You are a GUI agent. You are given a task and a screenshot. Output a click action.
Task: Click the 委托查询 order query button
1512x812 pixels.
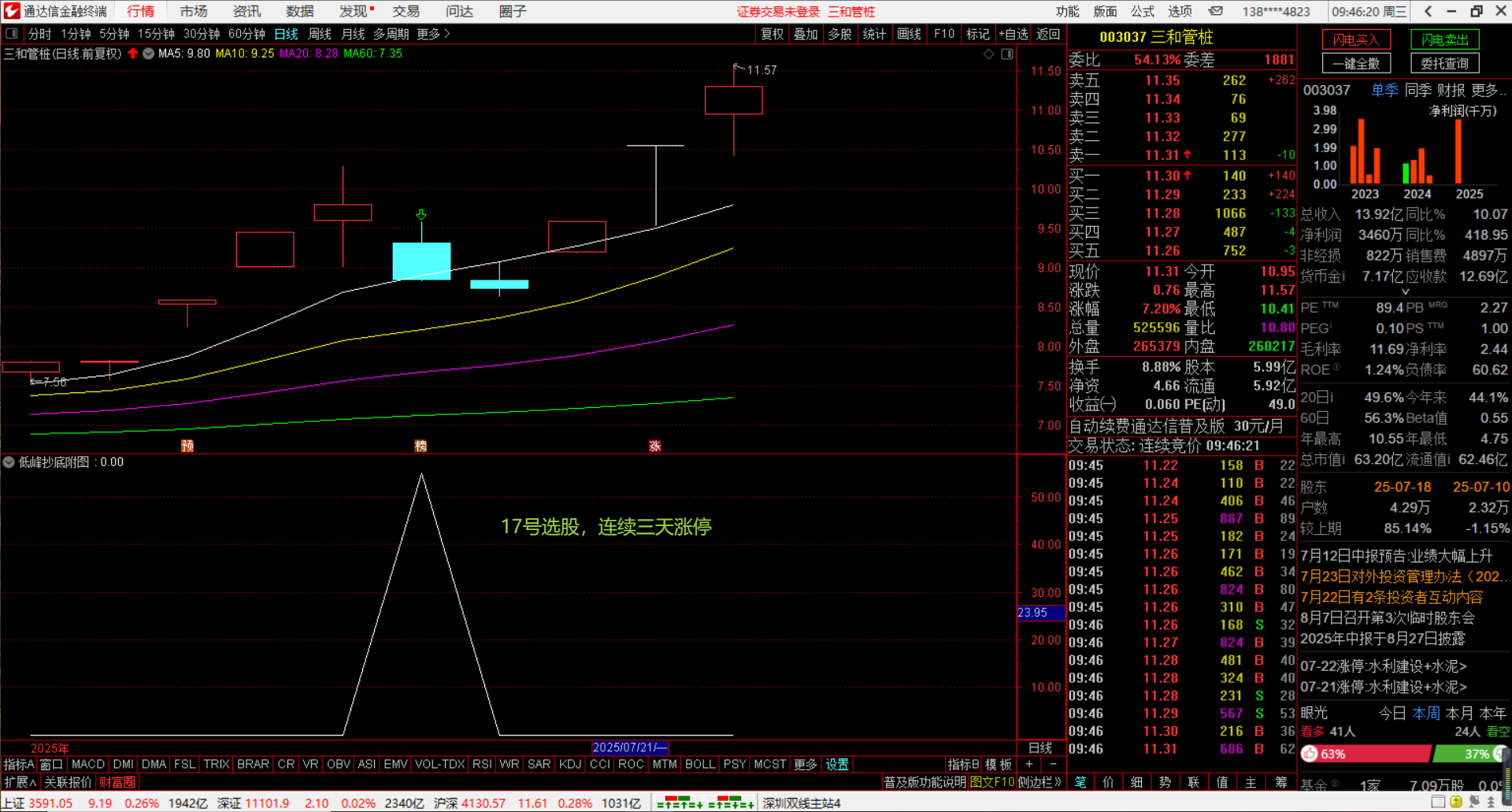1445,63
